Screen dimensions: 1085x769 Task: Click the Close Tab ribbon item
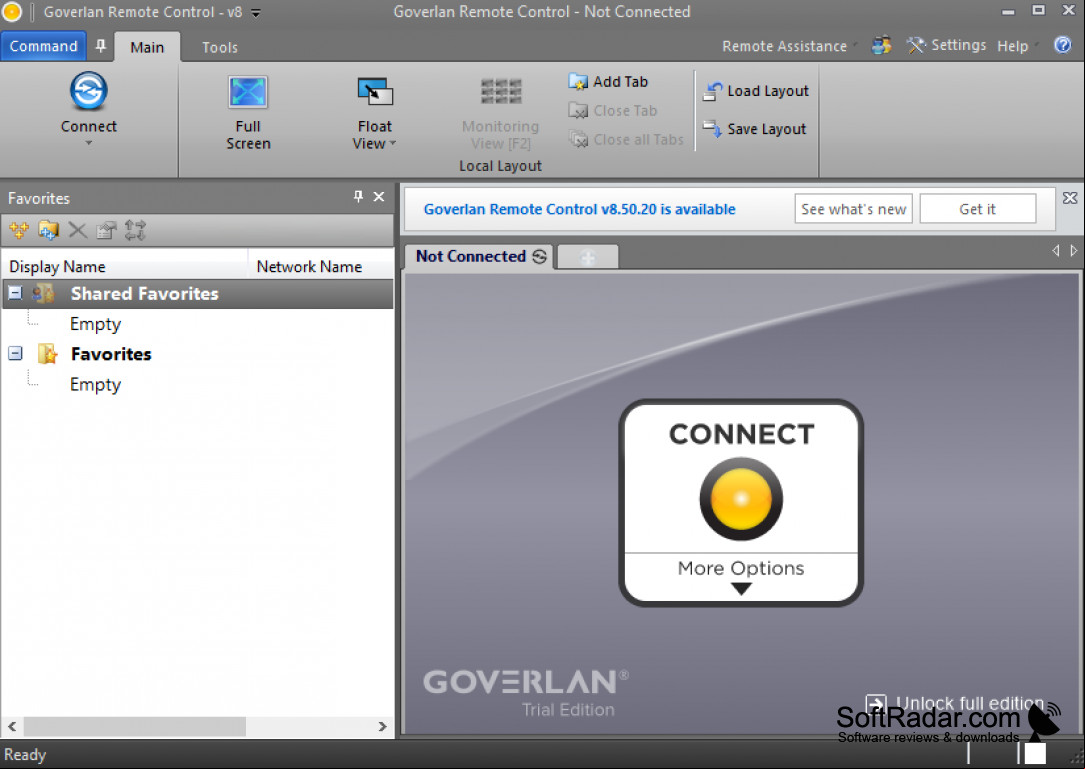pyautogui.click(x=612, y=111)
